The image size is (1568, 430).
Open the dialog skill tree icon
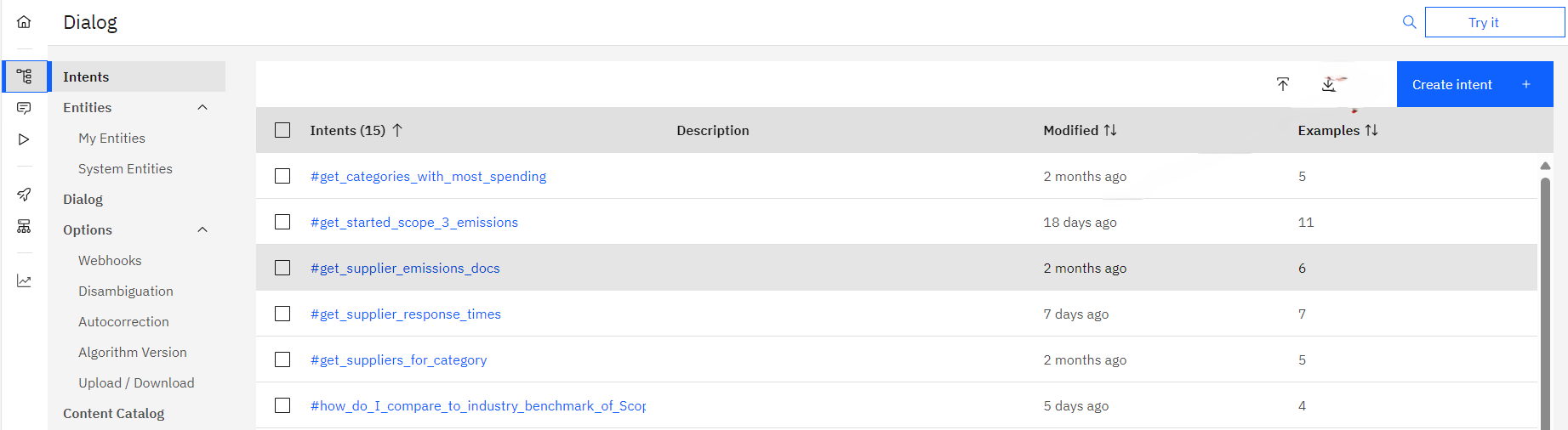[25, 76]
